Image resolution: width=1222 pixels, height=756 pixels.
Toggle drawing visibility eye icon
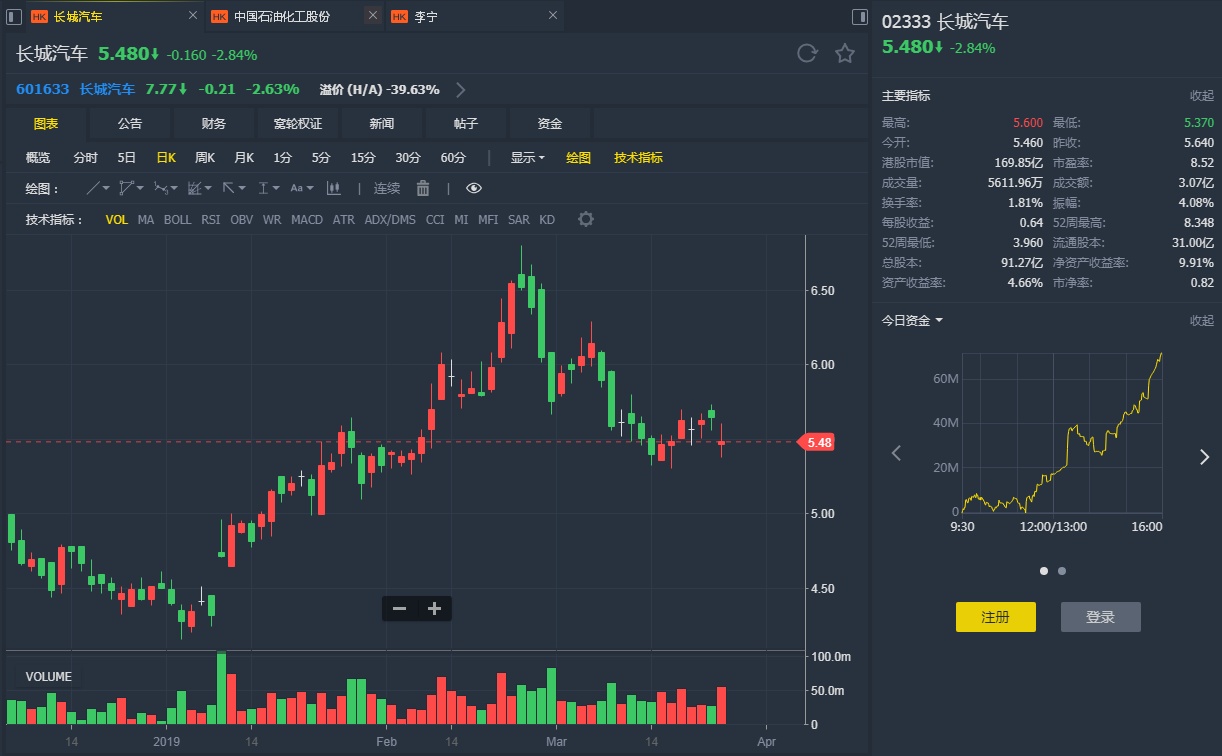474,188
